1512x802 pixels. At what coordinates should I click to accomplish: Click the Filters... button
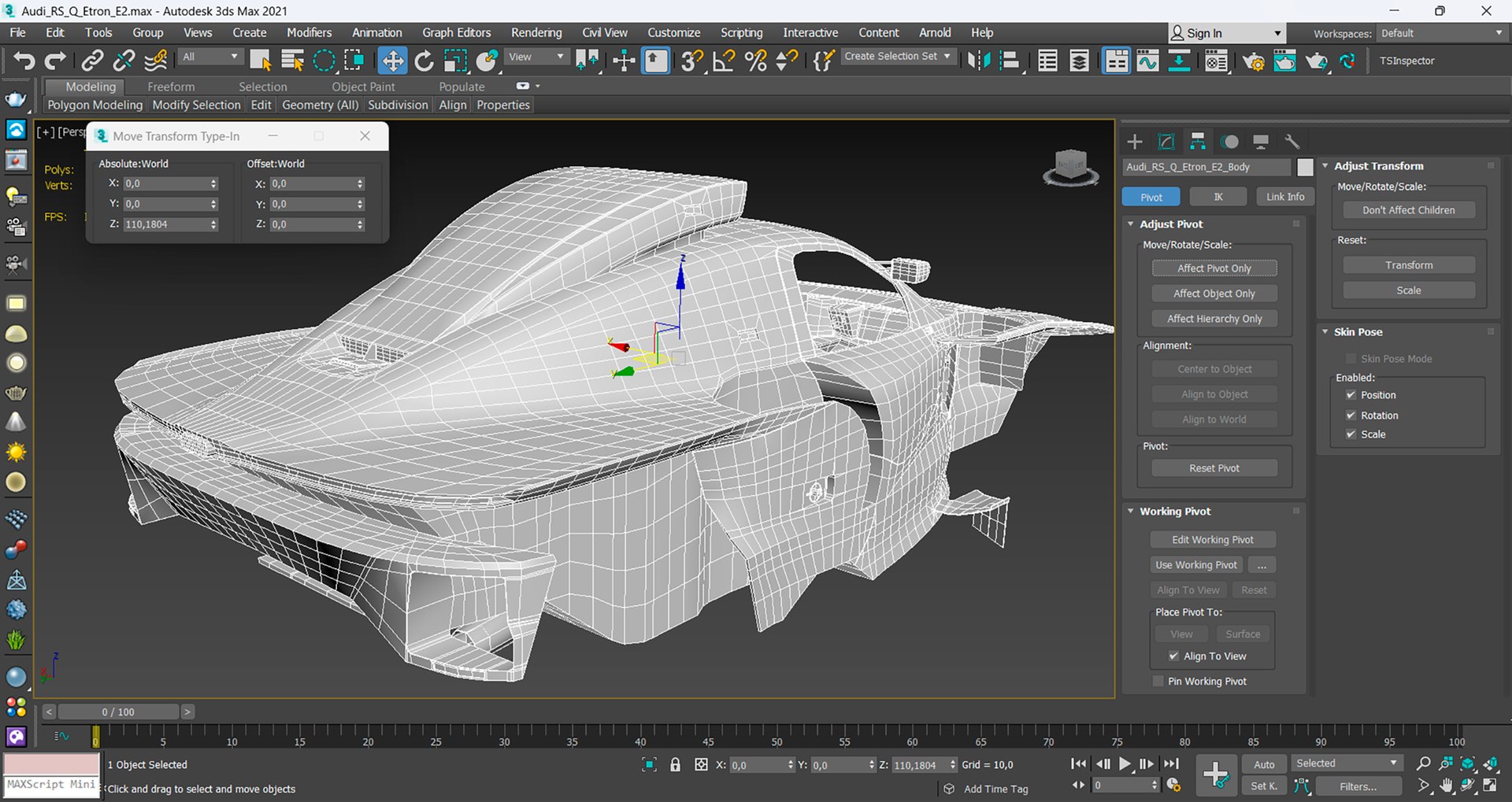[x=1358, y=786]
